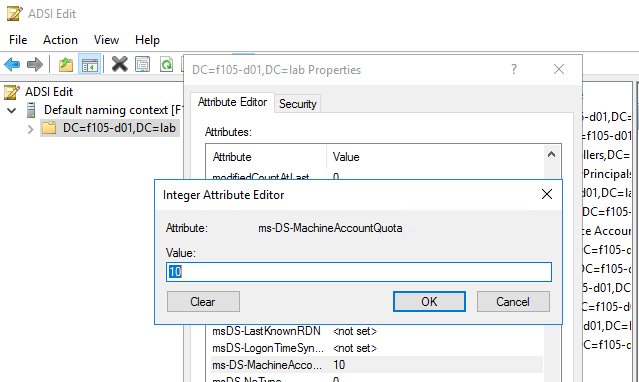Image resolution: width=639 pixels, height=382 pixels.
Task: Click the ADSI Edit title bar icon
Action: tap(14, 13)
